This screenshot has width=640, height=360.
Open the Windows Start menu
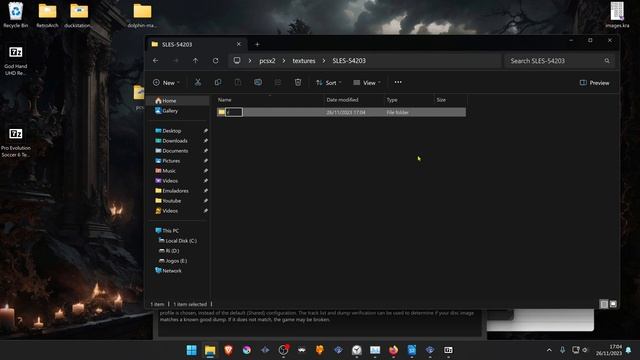191,350
